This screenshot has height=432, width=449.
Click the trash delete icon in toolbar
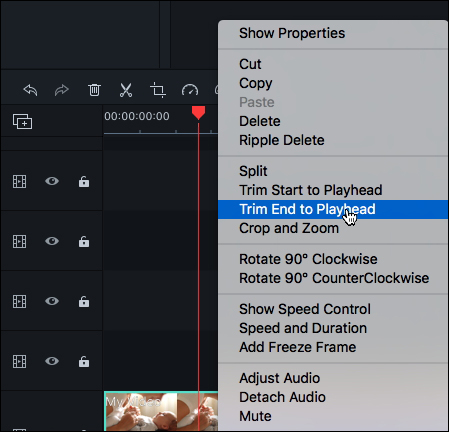(94, 90)
